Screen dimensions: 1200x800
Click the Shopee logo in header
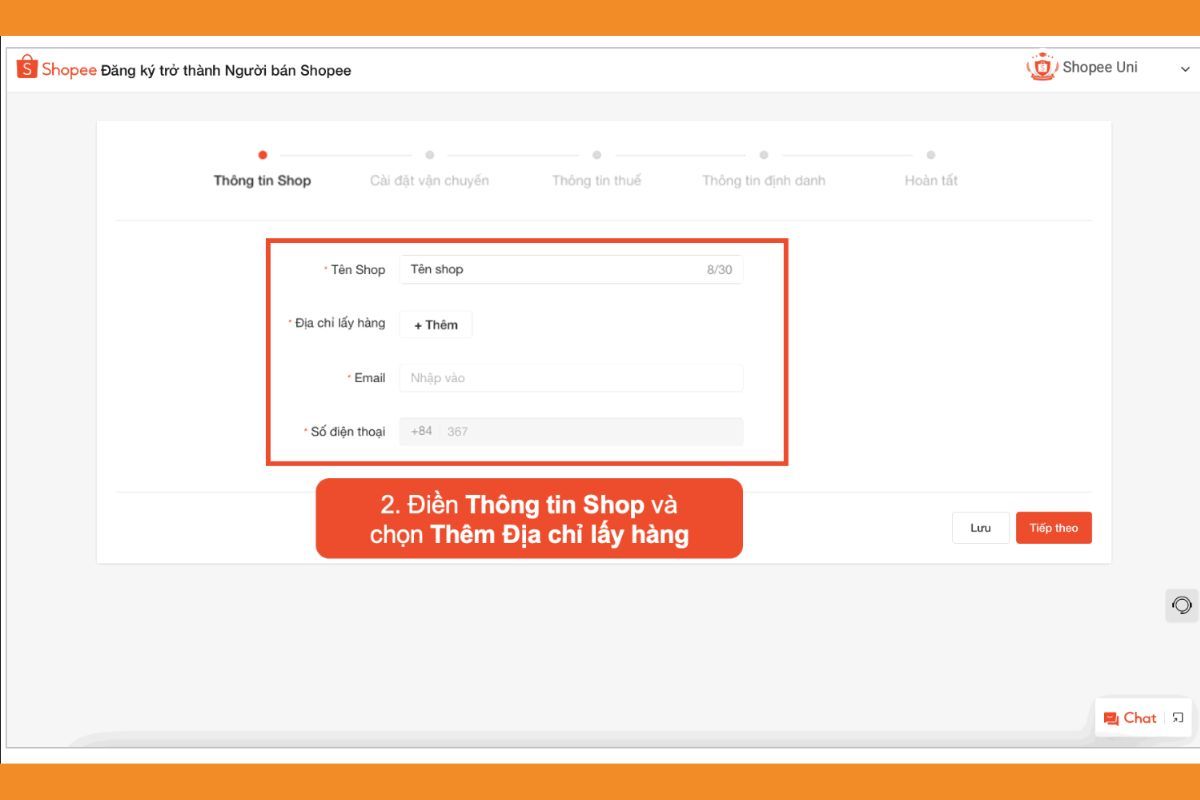pyautogui.click(x=56, y=69)
